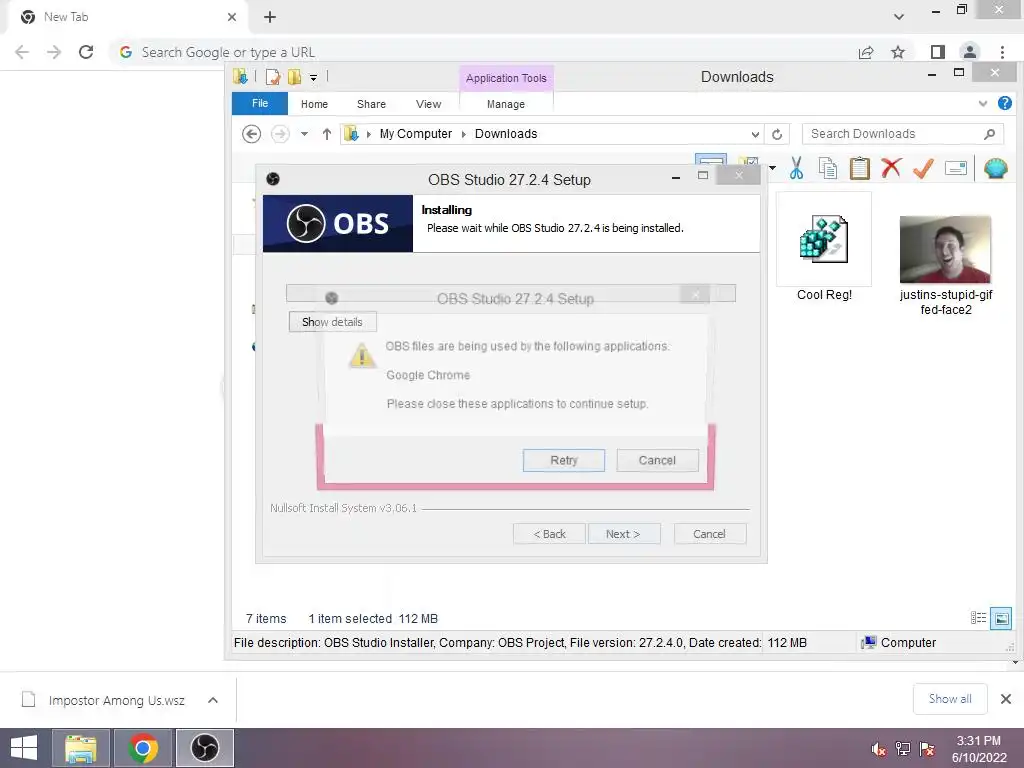
Task: Open the File tab in Explorer
Action: [x=260, y=103]
